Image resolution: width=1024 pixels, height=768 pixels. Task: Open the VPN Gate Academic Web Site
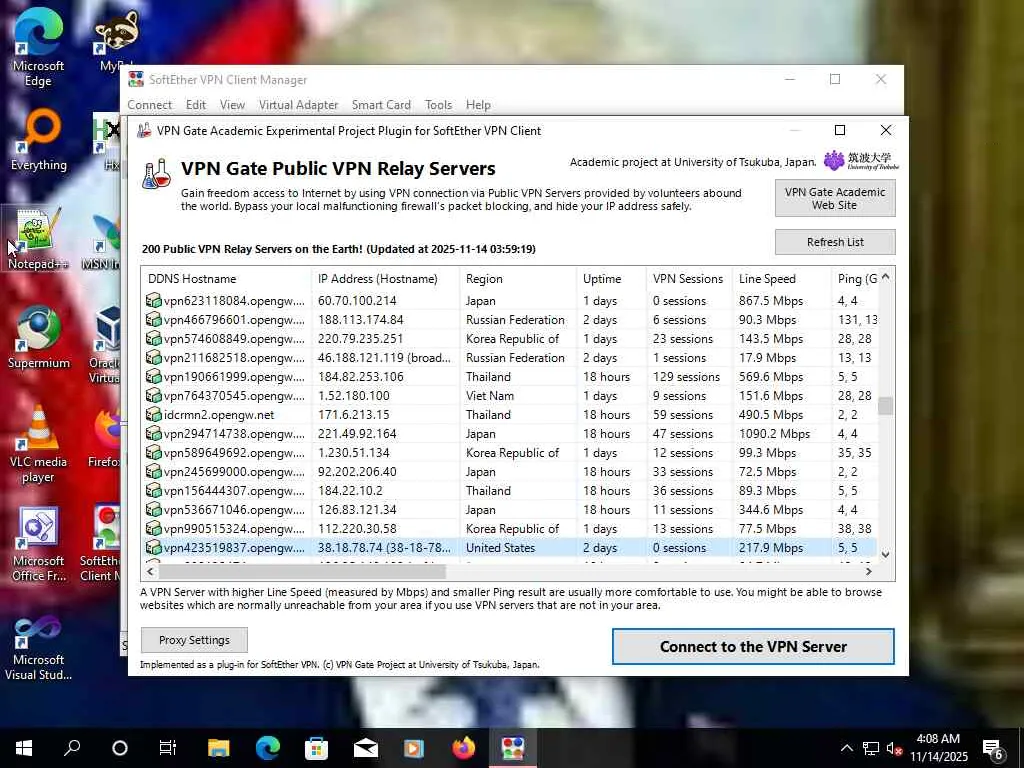pos(835,199)
